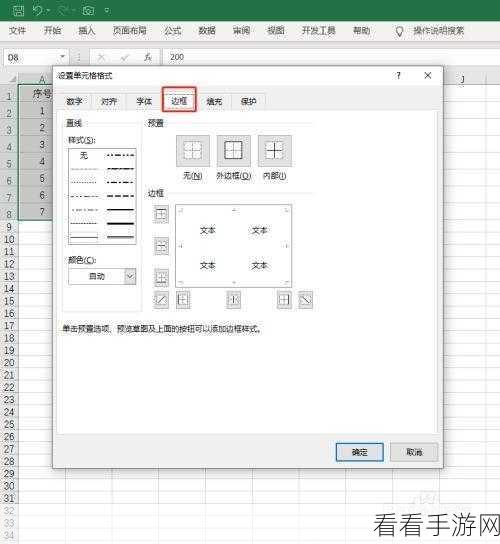Screen dimensions: 500x544
Task: Click the 外边框(O) preset border icon
Action: (x=234, y=151)
